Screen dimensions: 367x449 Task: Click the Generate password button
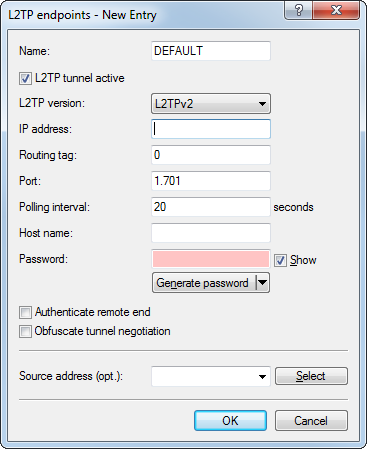[204, 283]
